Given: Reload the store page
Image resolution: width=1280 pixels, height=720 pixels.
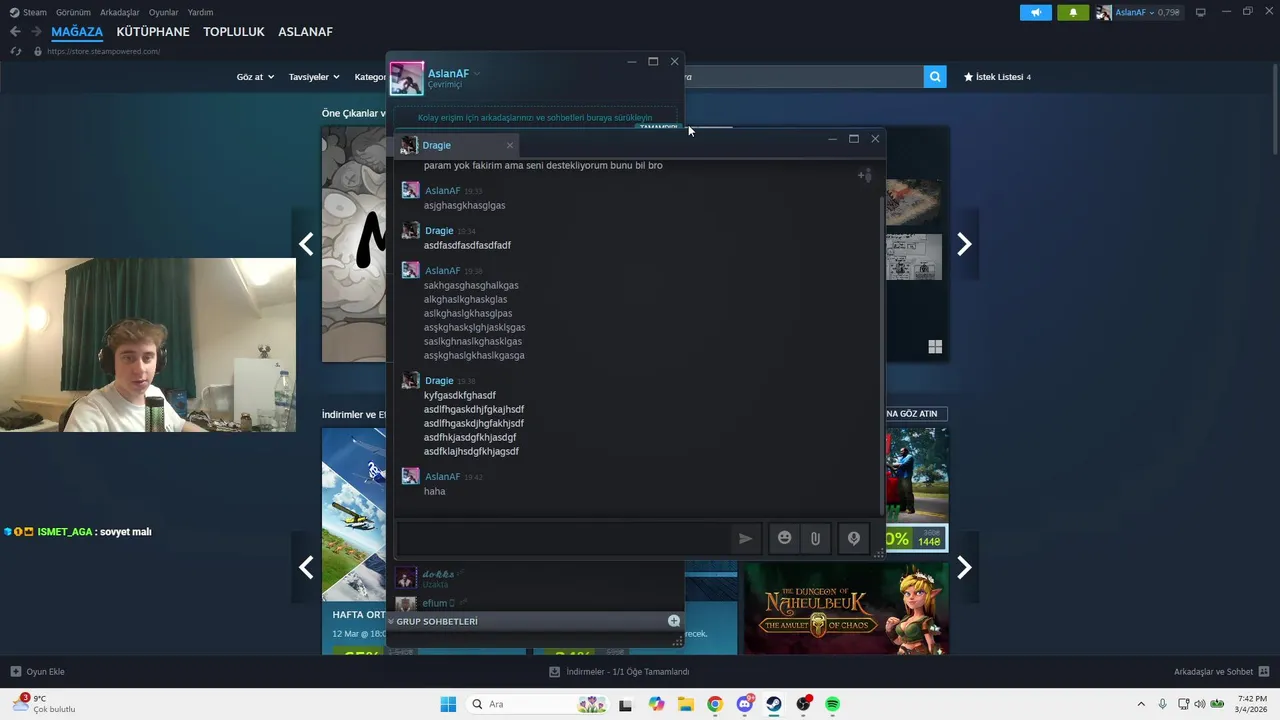Looking at the screenshot, I should (x=16, y=51).
